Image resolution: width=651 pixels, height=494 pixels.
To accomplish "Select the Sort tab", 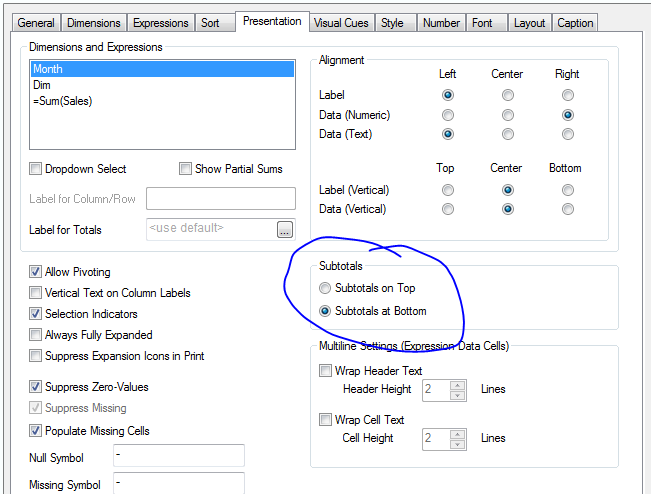I will pos(210,23).
